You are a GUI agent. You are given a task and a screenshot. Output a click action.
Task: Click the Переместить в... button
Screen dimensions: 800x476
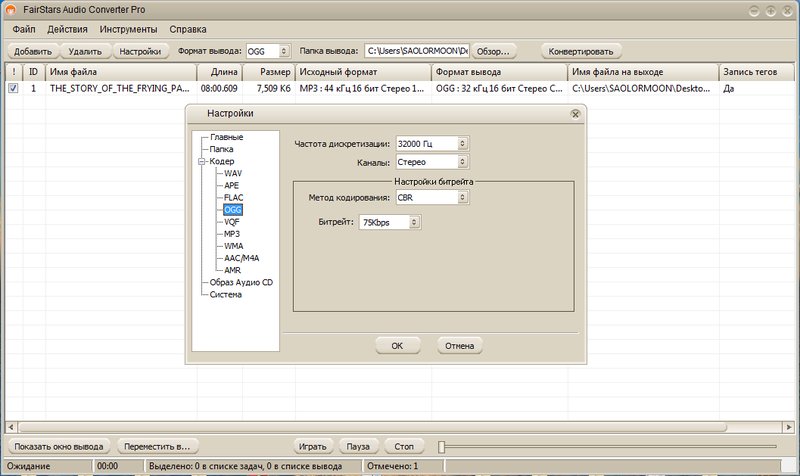coord(157,446)
